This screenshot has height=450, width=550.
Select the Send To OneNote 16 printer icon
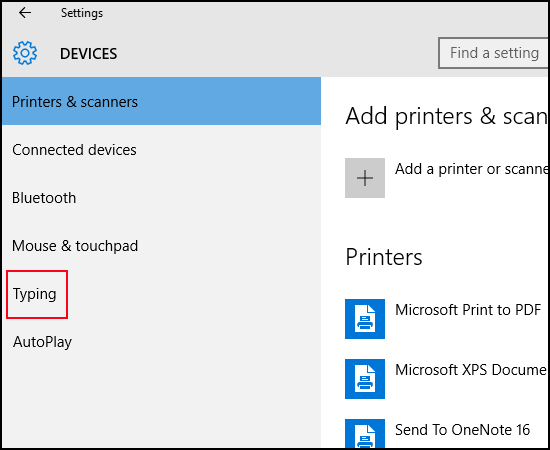[365, 434]
